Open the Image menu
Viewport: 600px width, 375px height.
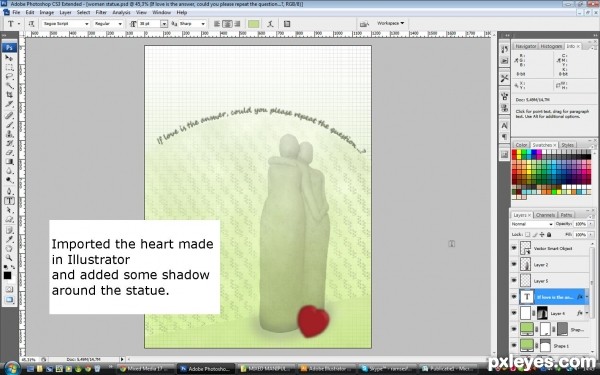point(46,12)
